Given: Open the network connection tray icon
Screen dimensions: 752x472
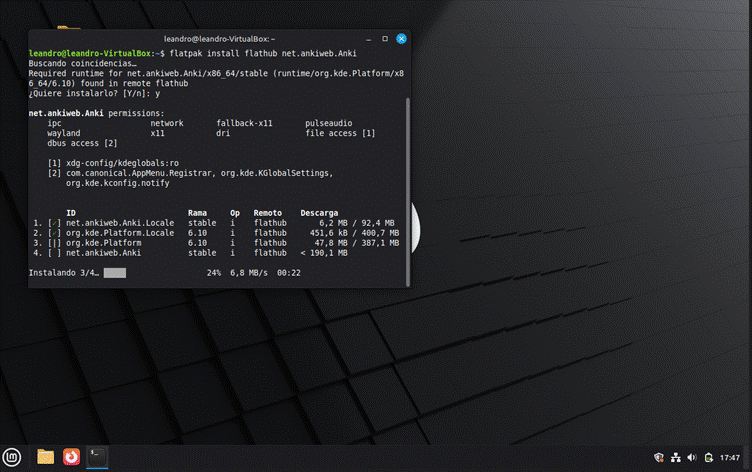Looking at the screenshot, I should pos(676,458).
